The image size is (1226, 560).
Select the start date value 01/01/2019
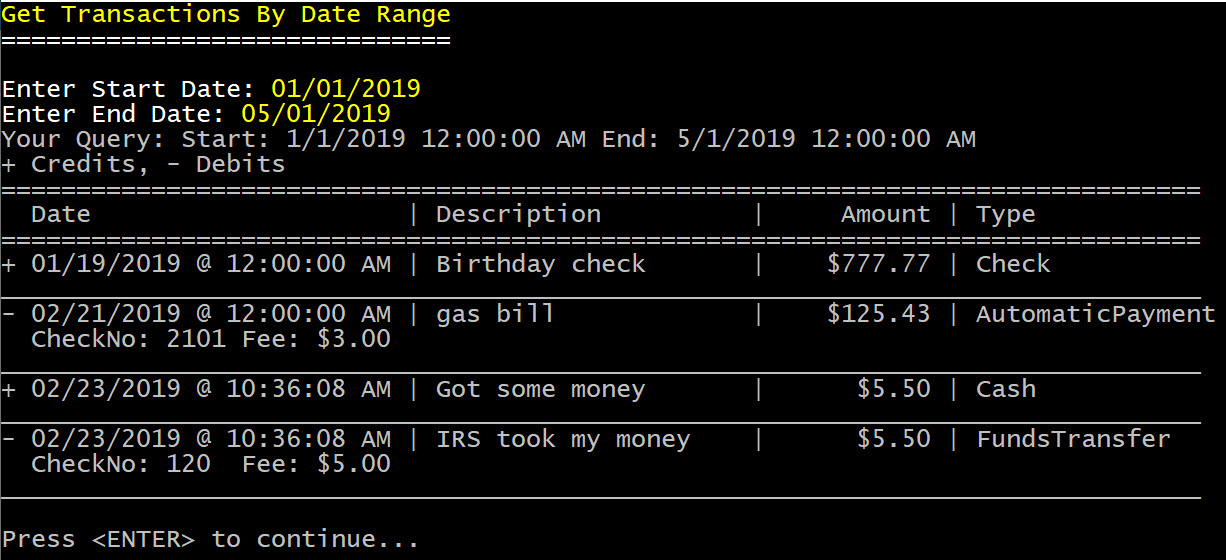pyautogui.click(x=346, y=89)
